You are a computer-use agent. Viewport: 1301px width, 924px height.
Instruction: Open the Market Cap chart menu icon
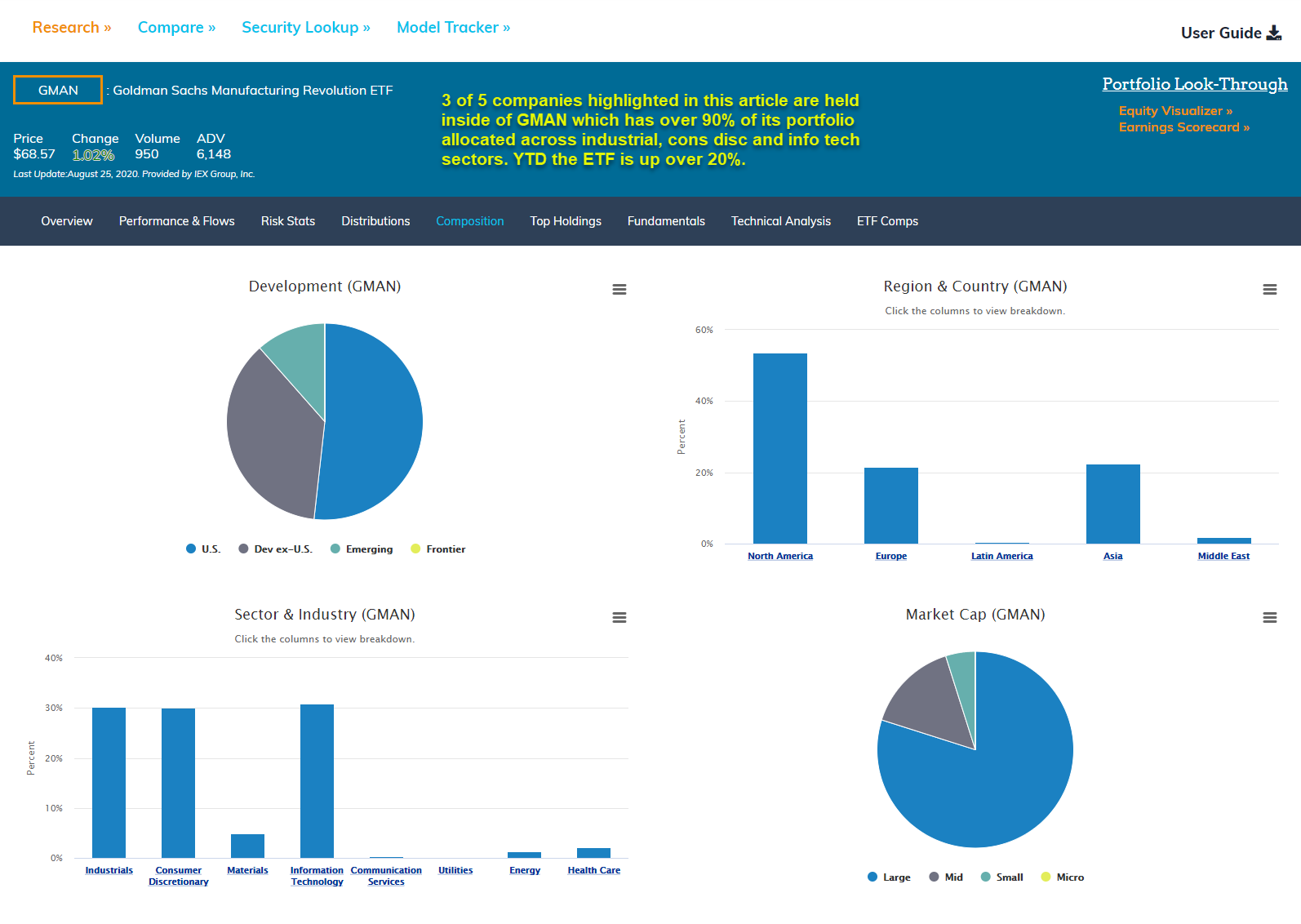1270,618
